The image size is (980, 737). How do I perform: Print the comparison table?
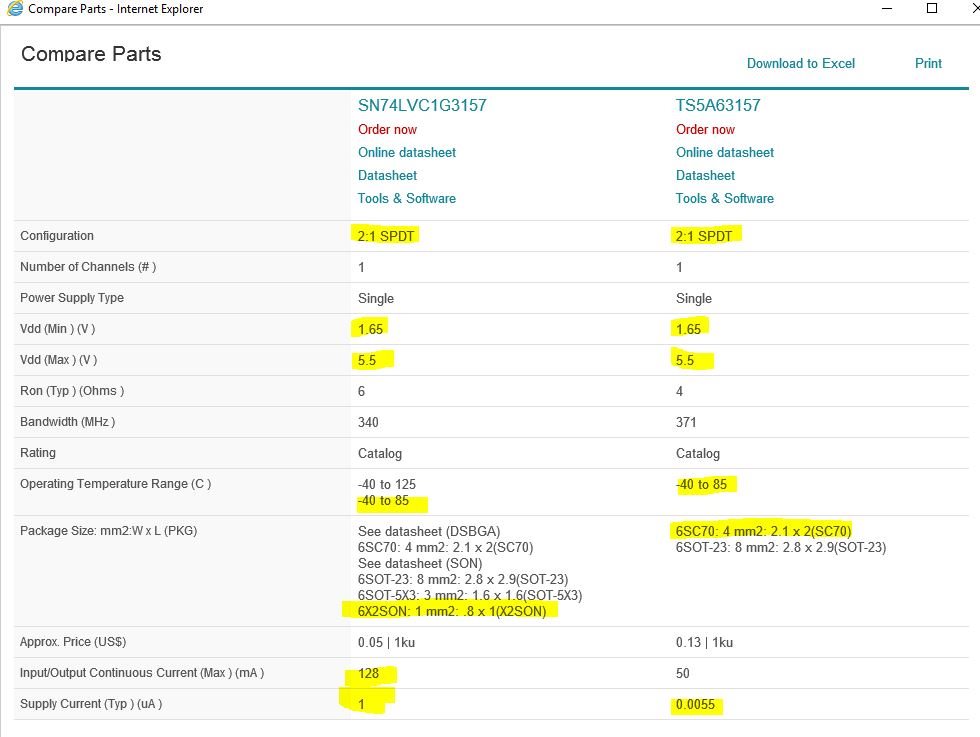click(928, 63)
